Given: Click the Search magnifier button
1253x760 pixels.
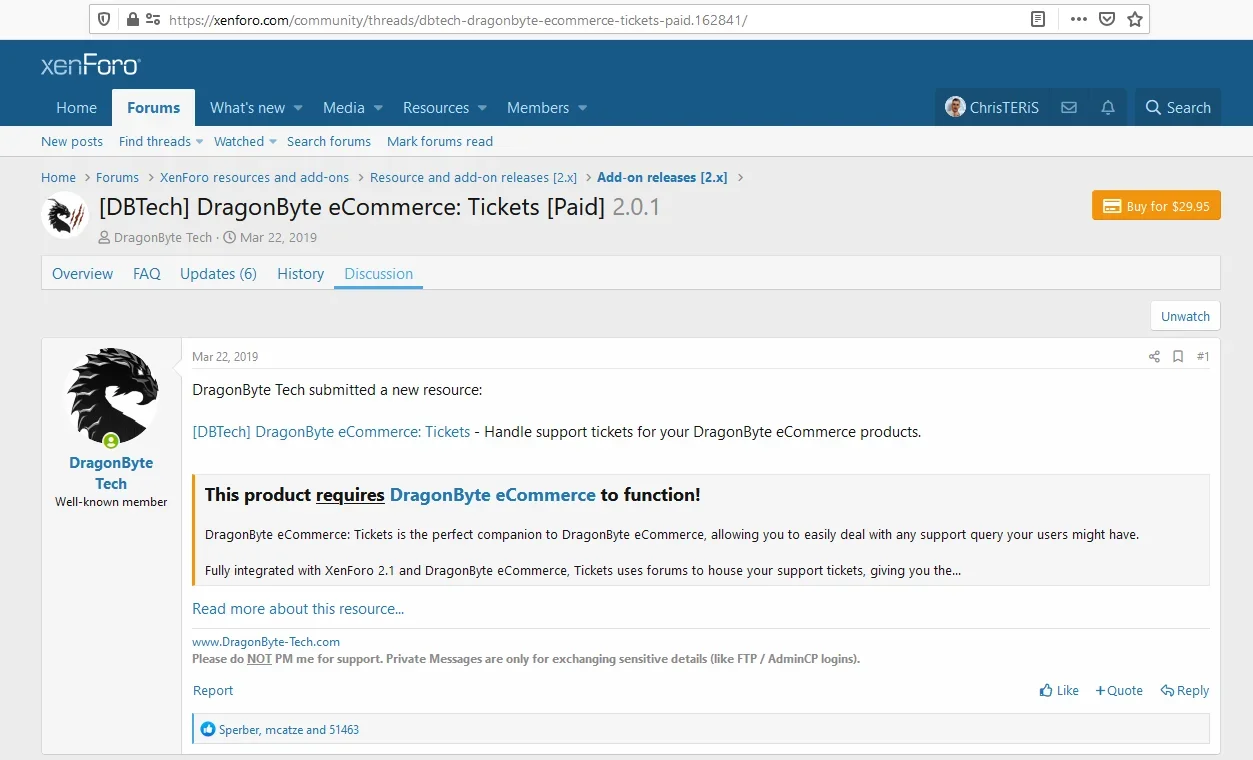Looking at the screenshot, I should [1178, 107].
